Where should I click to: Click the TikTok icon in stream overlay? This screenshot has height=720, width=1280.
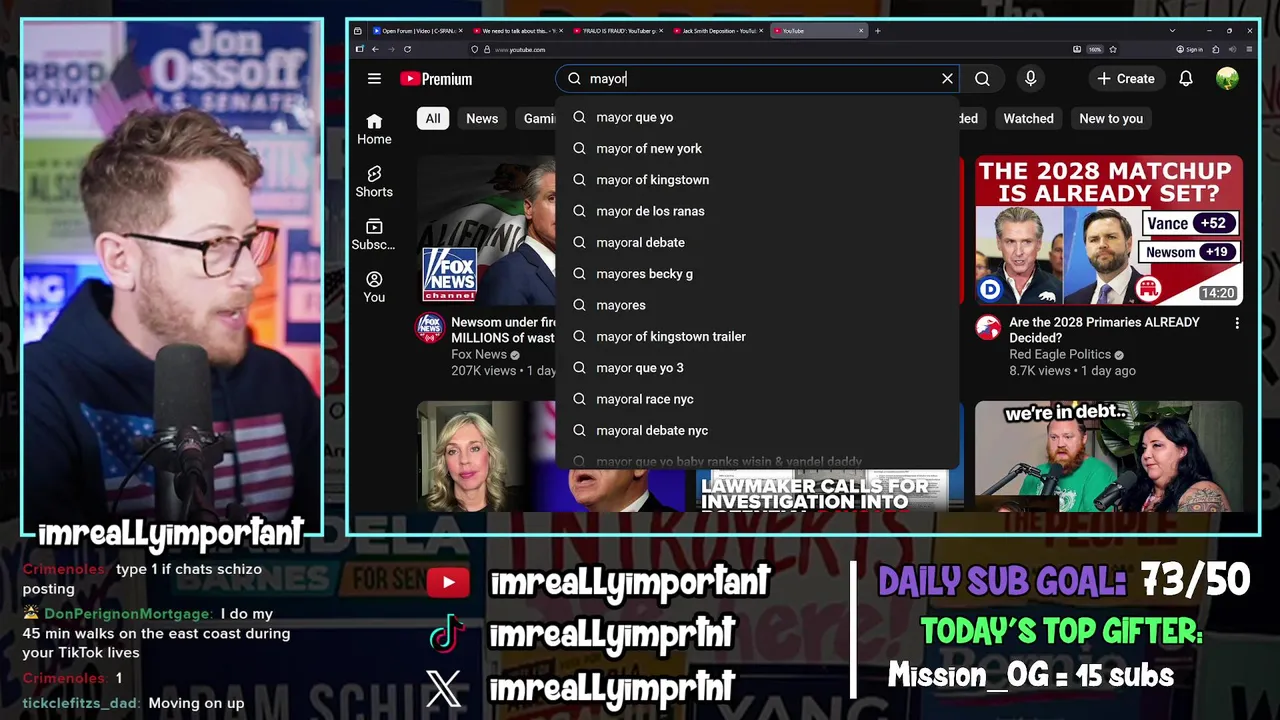tap(447, 634)
